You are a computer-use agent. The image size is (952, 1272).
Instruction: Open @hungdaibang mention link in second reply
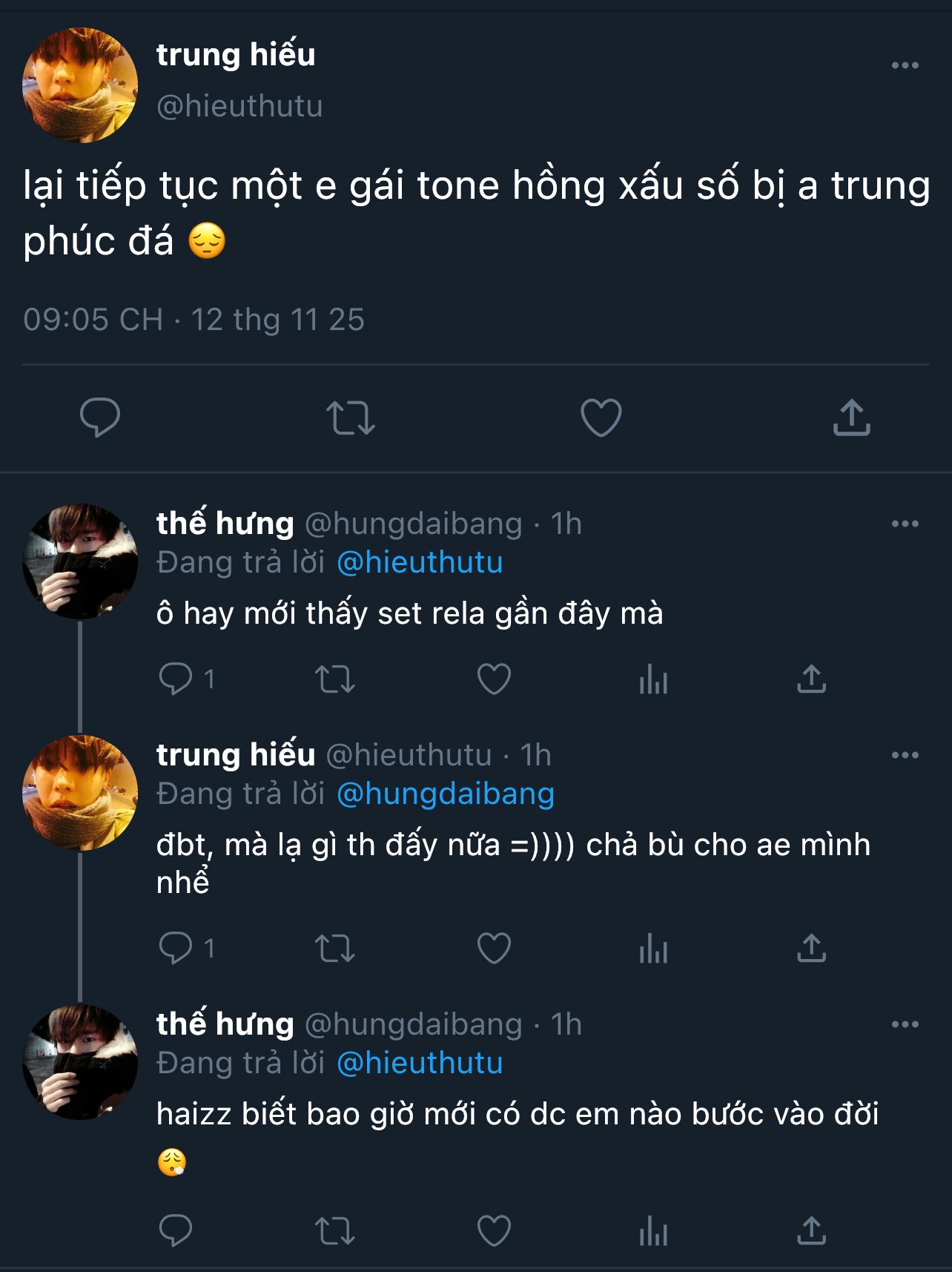click(x=445, y=794)
